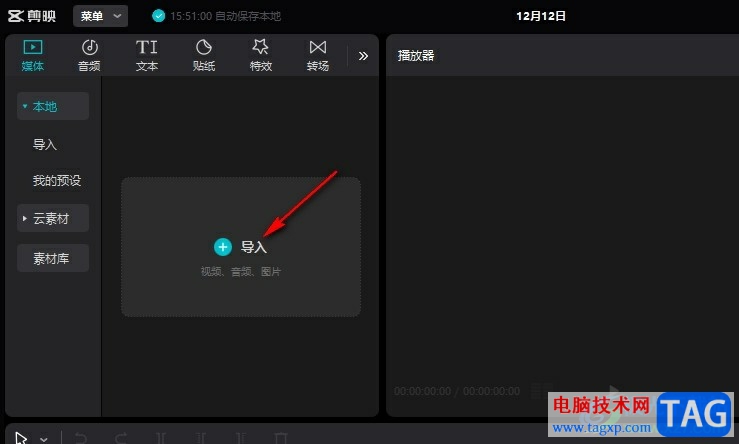This screenshot has width=739, height=444.
Task: Switch to the 转场 transitions tab
Action: (x=318, y=56)
